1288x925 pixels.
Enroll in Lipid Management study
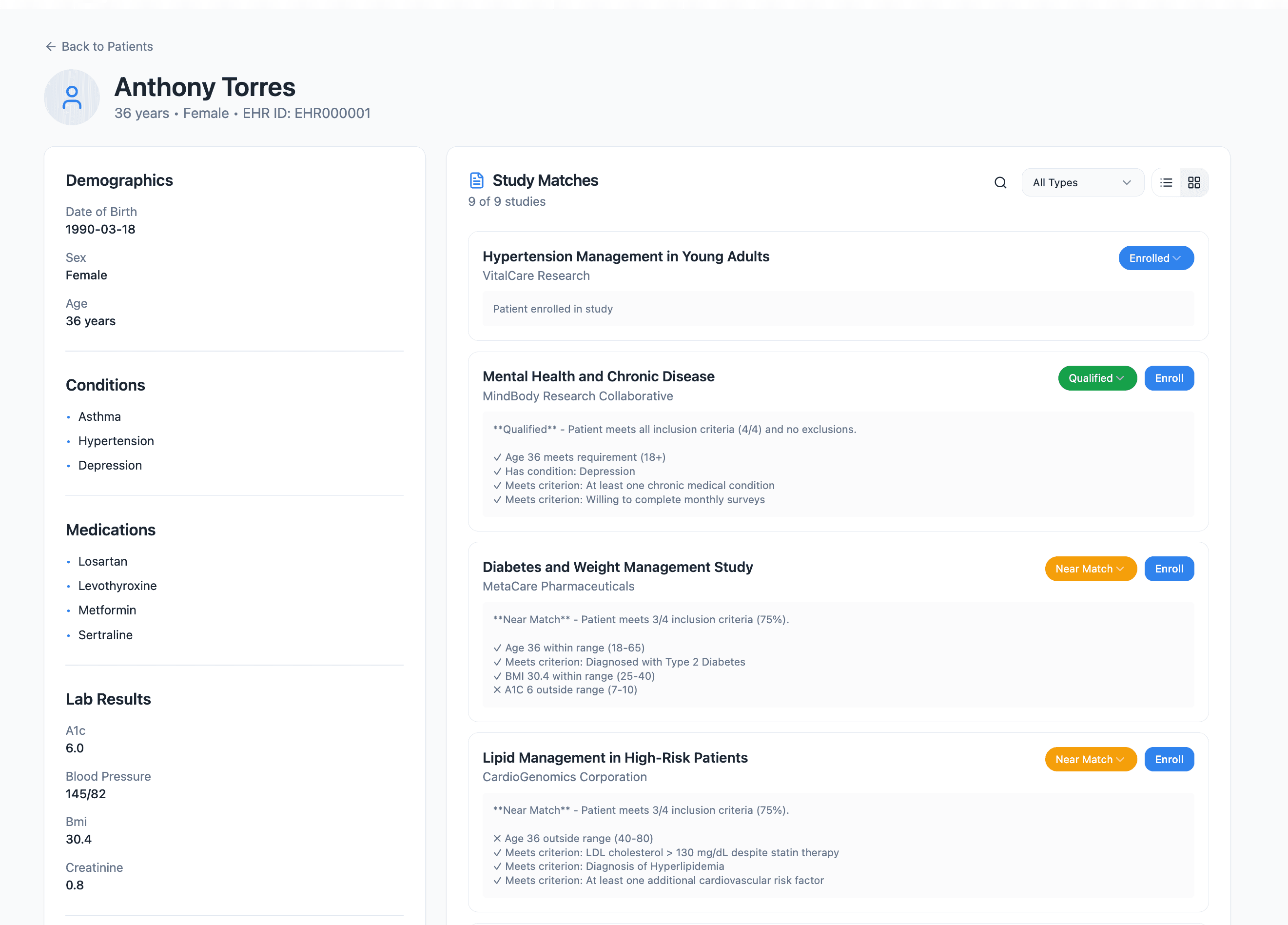(1169, 759)
